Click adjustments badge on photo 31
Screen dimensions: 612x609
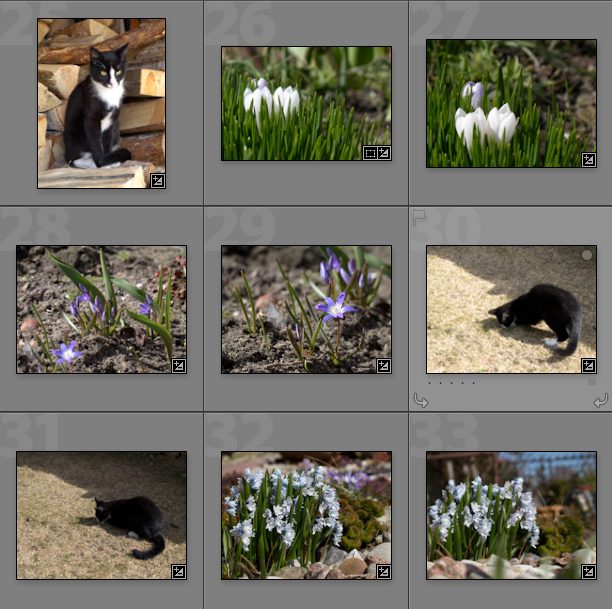178,571
